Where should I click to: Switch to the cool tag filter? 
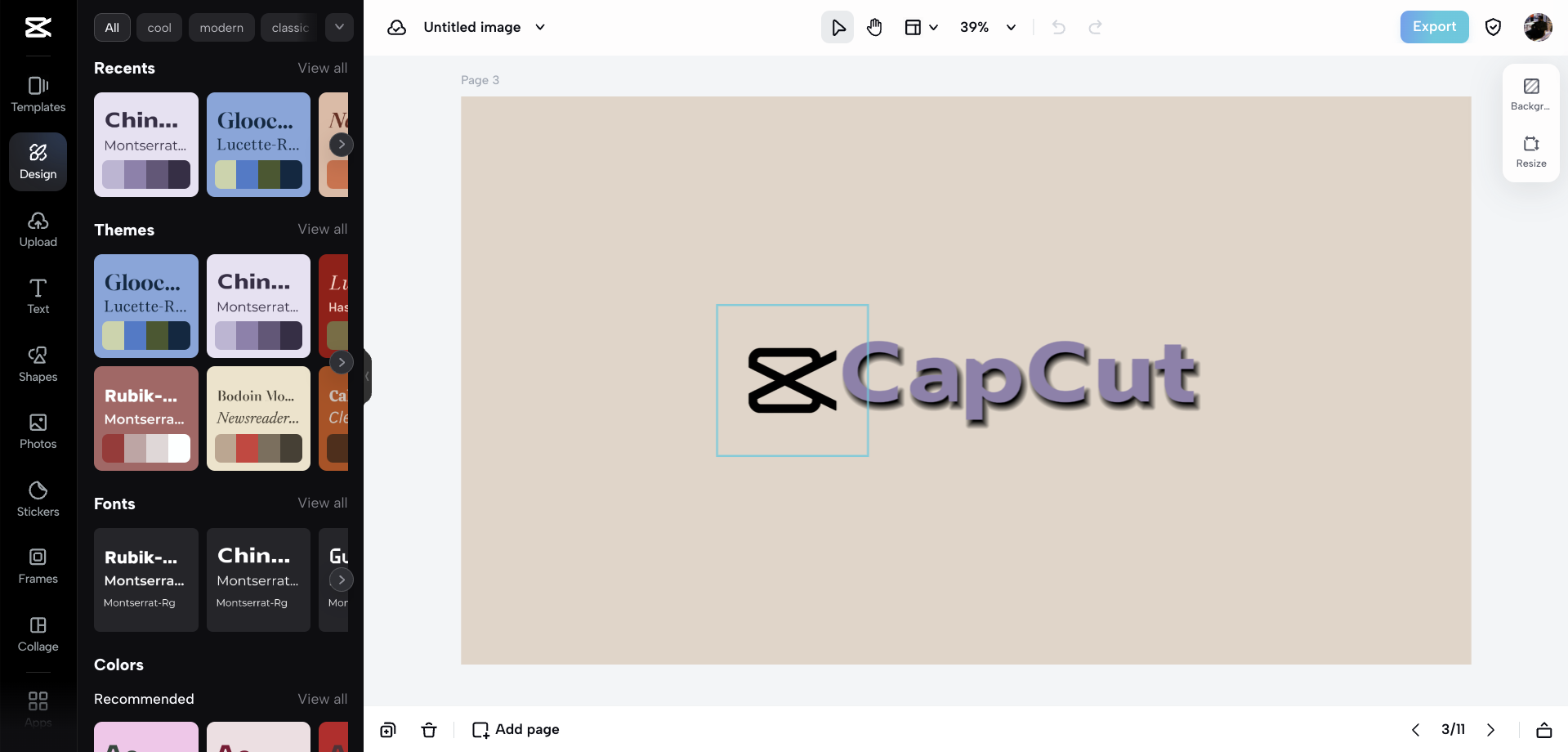pyautogui.click(x=159, y=27)
